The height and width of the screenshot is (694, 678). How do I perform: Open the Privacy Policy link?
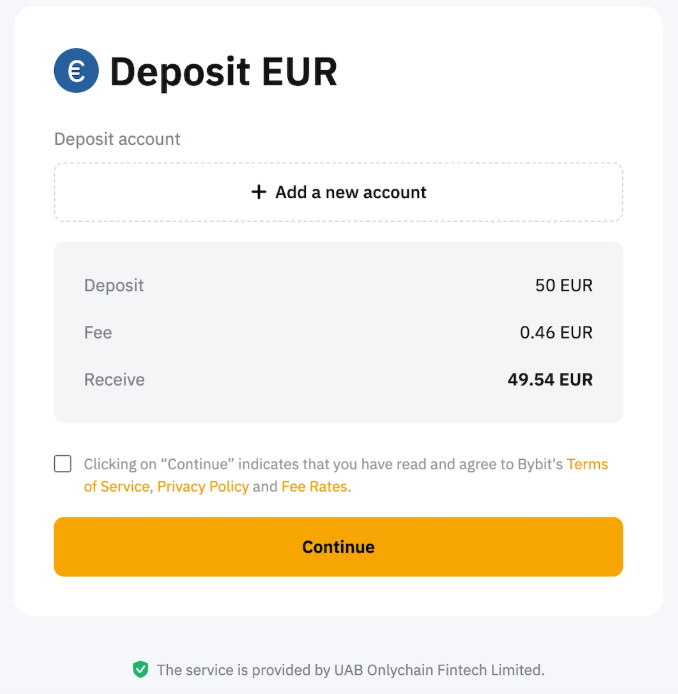point(203,487)
